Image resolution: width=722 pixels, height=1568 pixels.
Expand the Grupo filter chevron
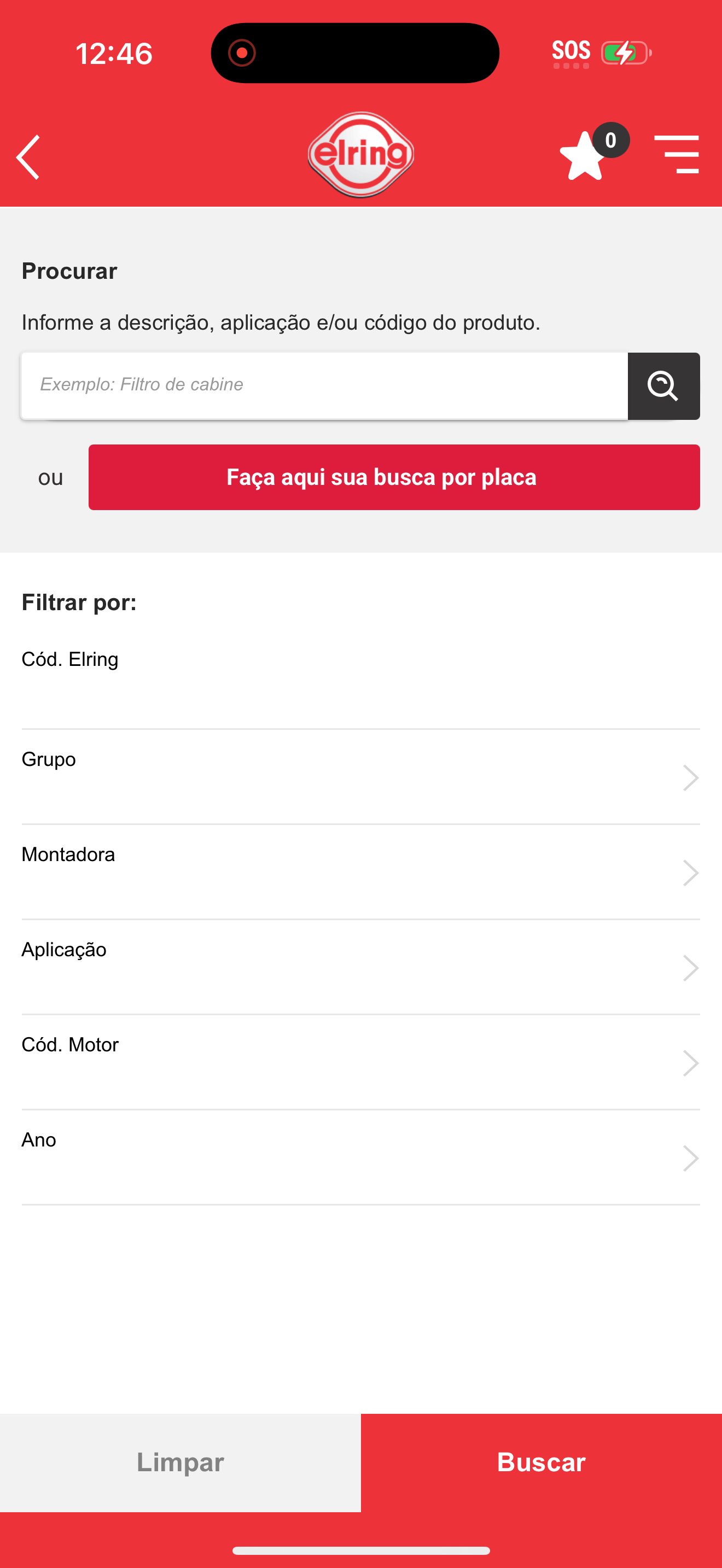(690, 777)
